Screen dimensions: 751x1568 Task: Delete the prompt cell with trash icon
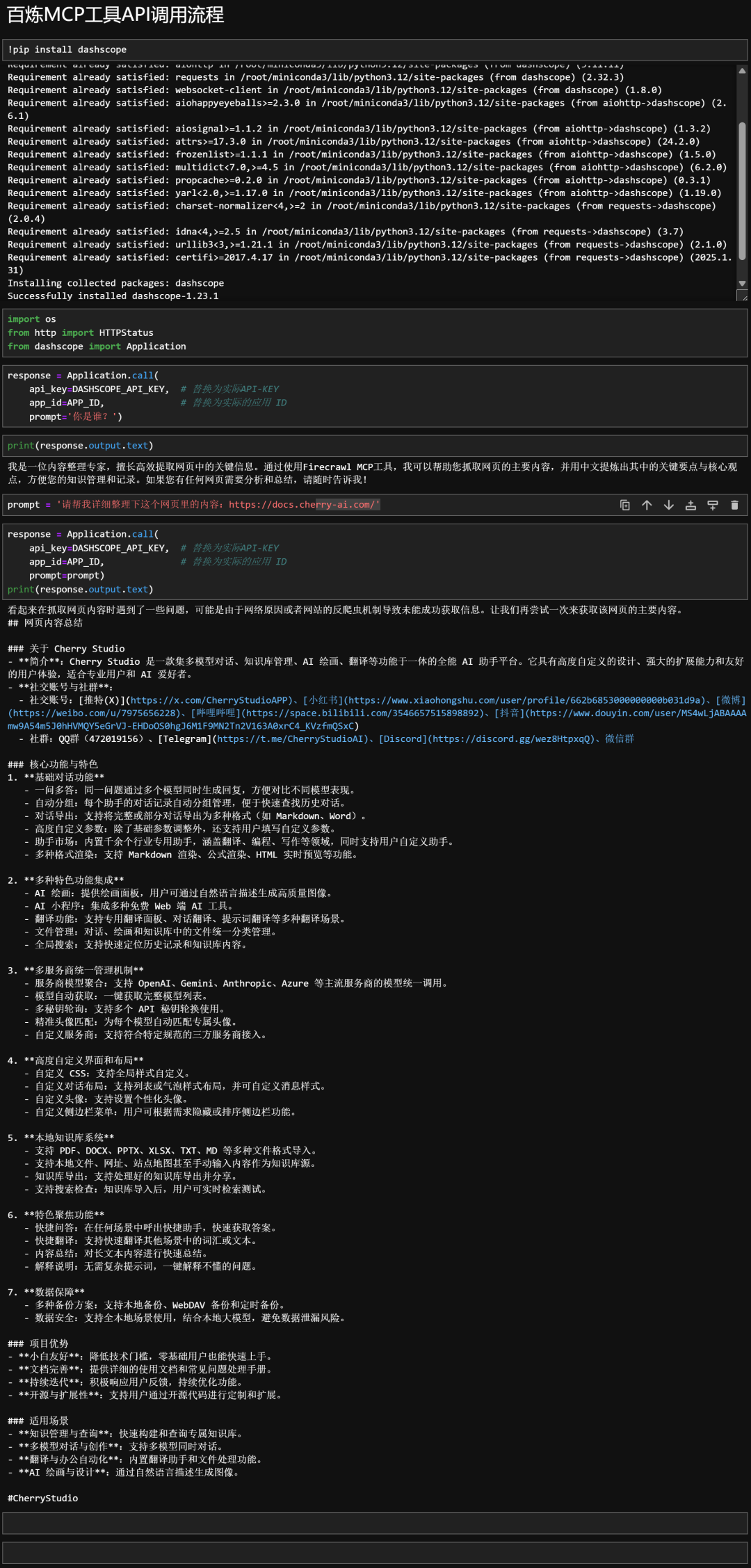point(734,505)
